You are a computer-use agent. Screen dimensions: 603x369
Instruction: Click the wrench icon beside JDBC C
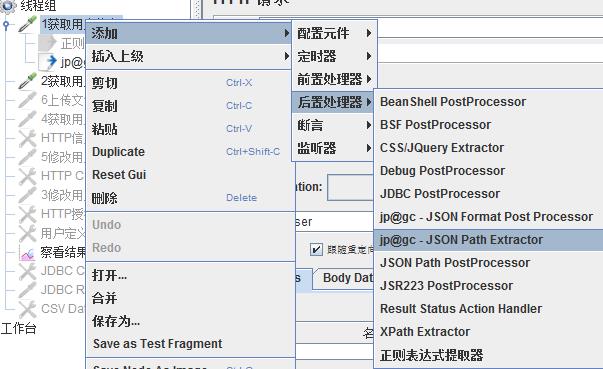[28, 271]
